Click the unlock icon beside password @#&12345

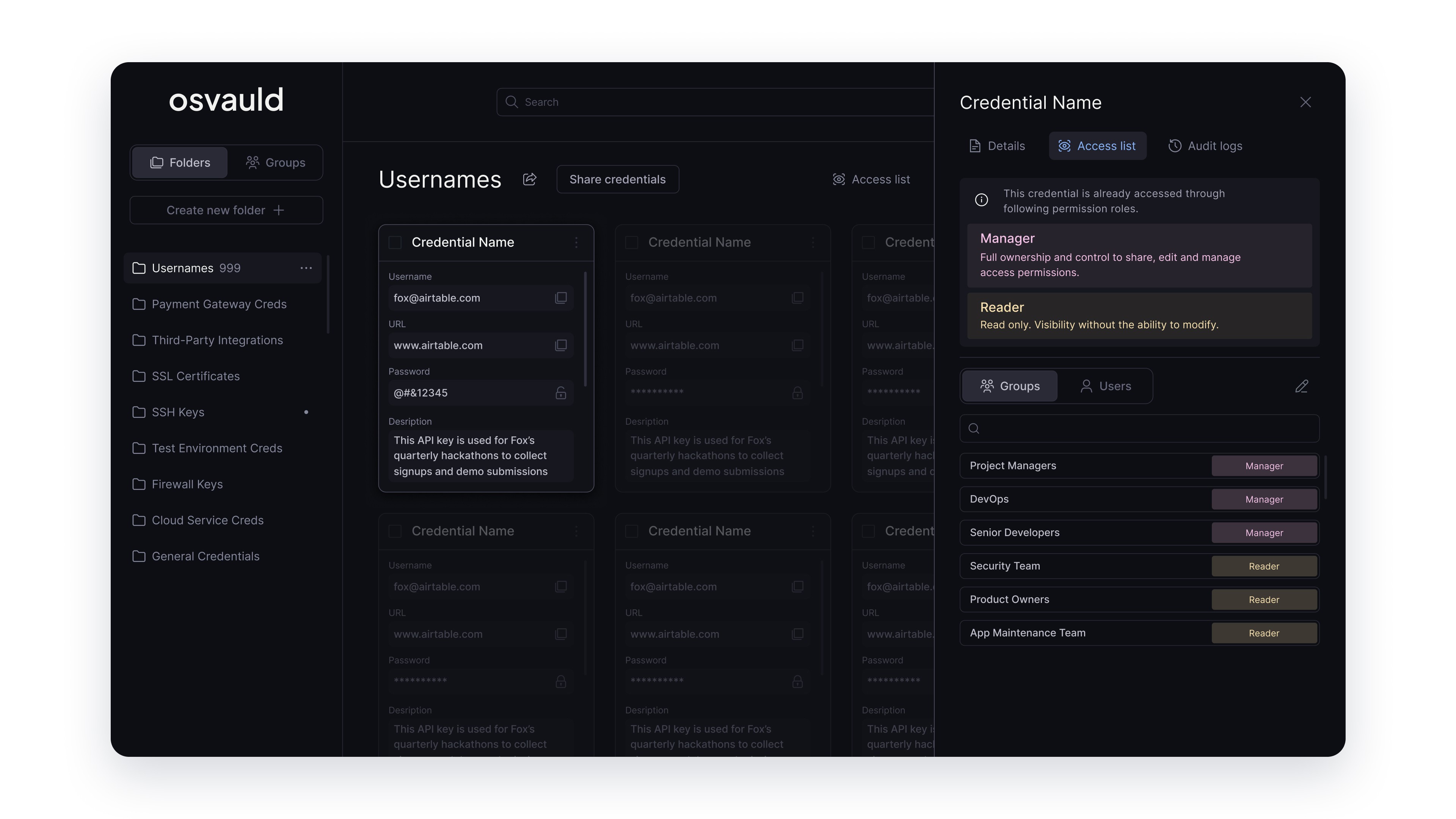pyautogui.click(x=560, y=393)
